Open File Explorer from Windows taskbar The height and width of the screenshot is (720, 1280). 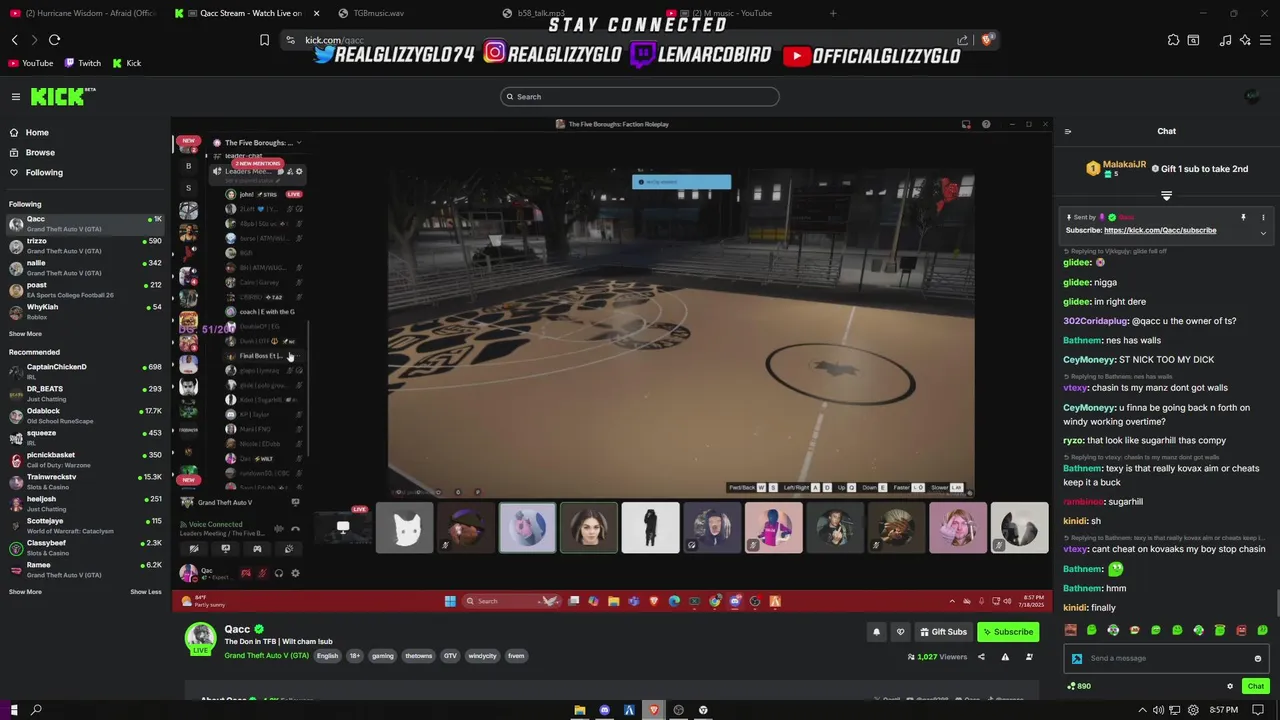[579, 710]
